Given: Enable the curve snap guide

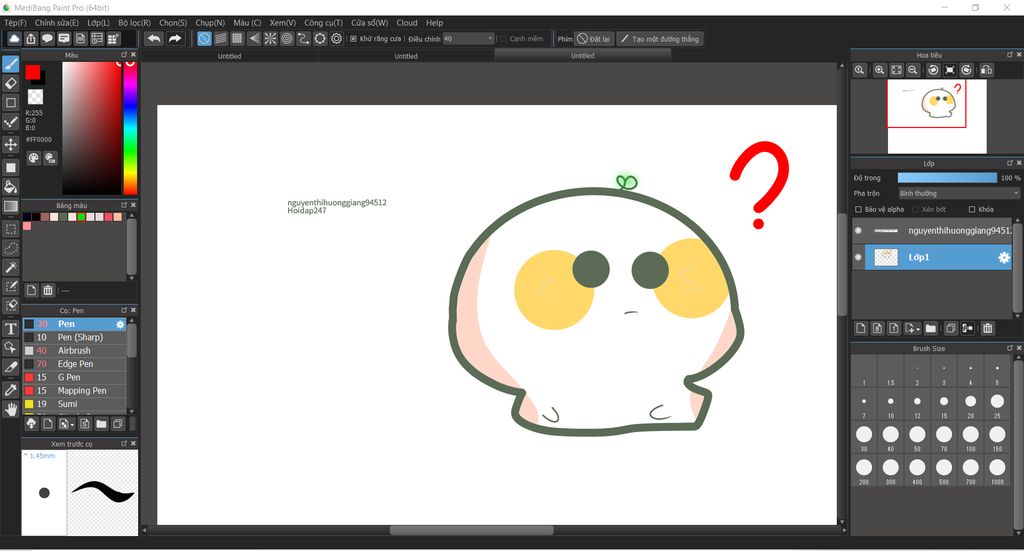Looking at the screenshot, I should (303, 39).
